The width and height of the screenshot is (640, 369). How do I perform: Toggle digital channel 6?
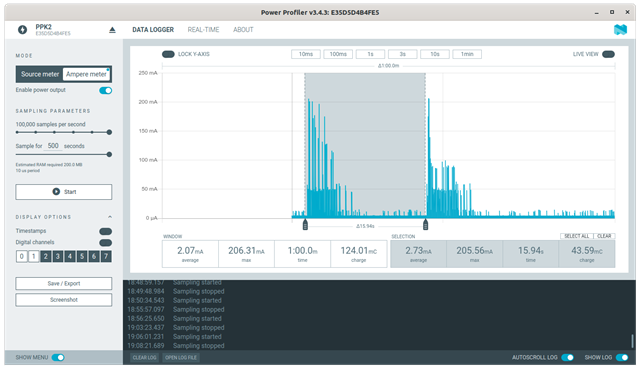(x=94, y=256)
